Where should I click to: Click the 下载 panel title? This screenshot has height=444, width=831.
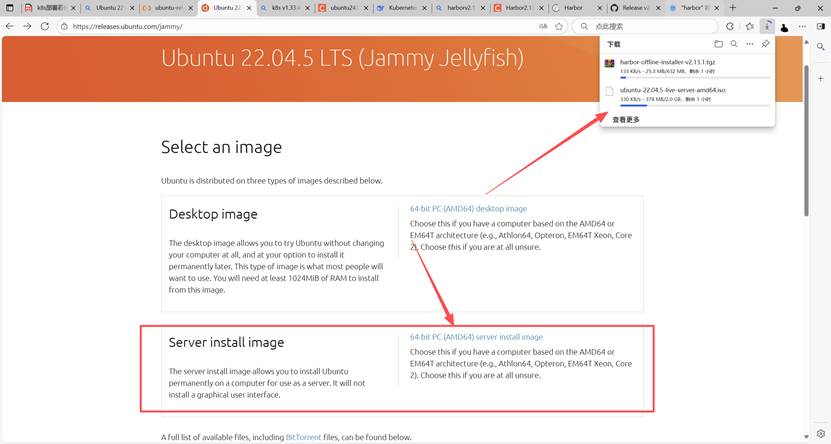[x=614, y=44]
